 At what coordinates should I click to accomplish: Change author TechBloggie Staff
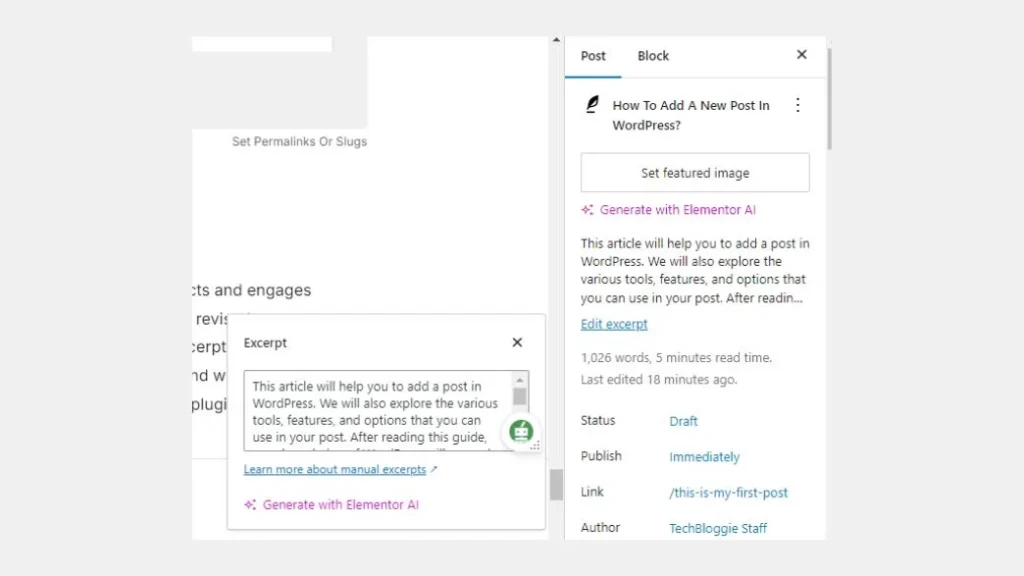click(x=718, y=528)
